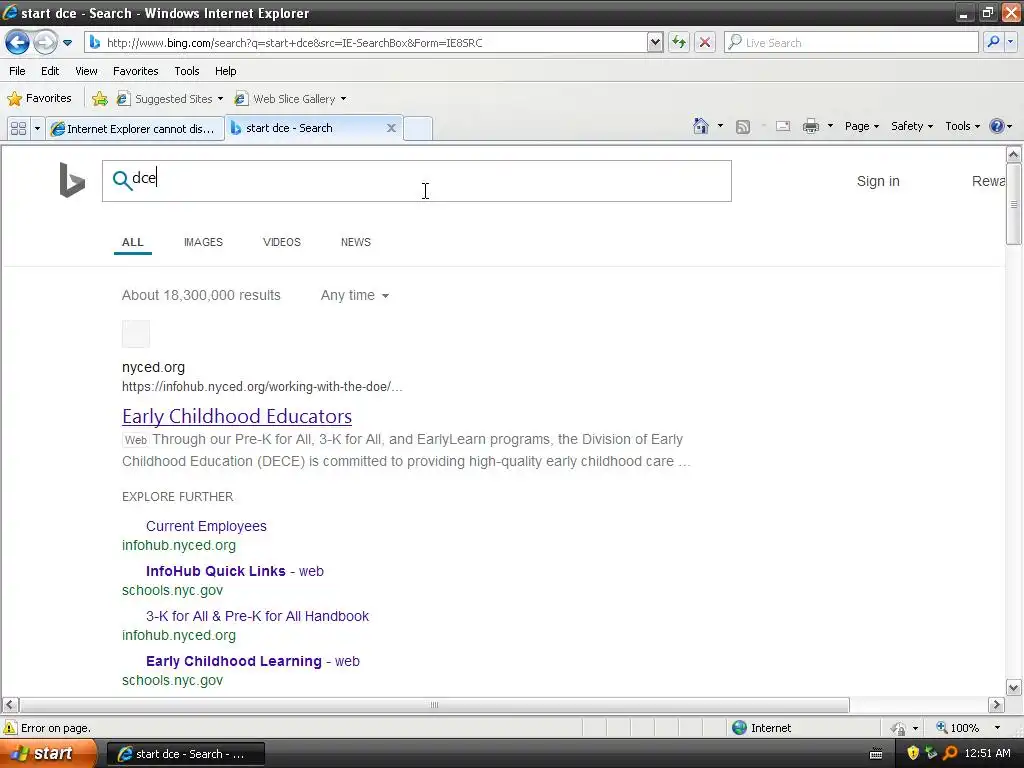Switch to the VIDEOS tab
The height and width of the screenshot is (768, 1024).
click(x=281, y=242)
